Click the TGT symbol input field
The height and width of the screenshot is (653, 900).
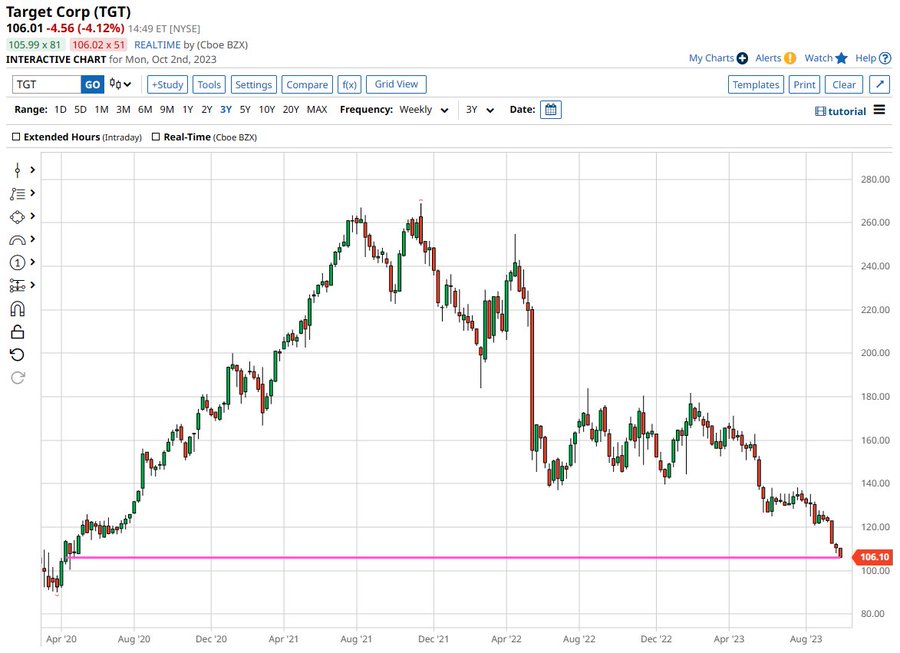pyautogui.click(x=46, y=84)
